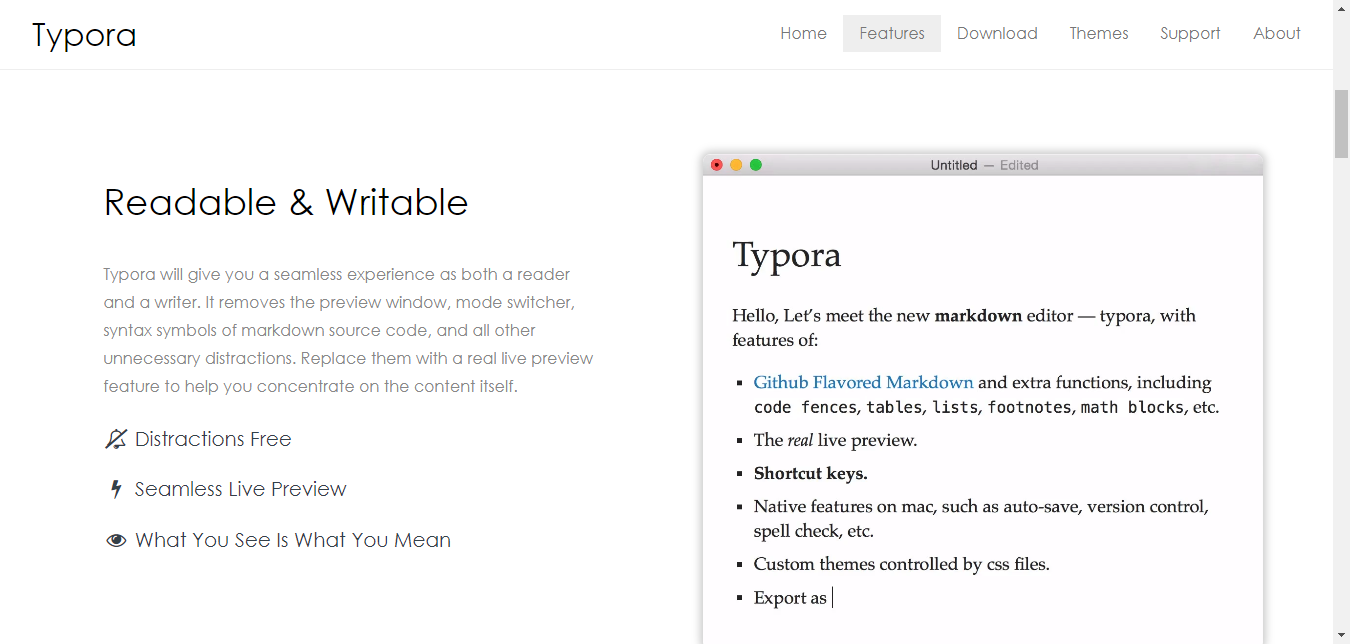Click the red close dot in the mock editor window
This screenshot has width=1350, height=644.
717,165
